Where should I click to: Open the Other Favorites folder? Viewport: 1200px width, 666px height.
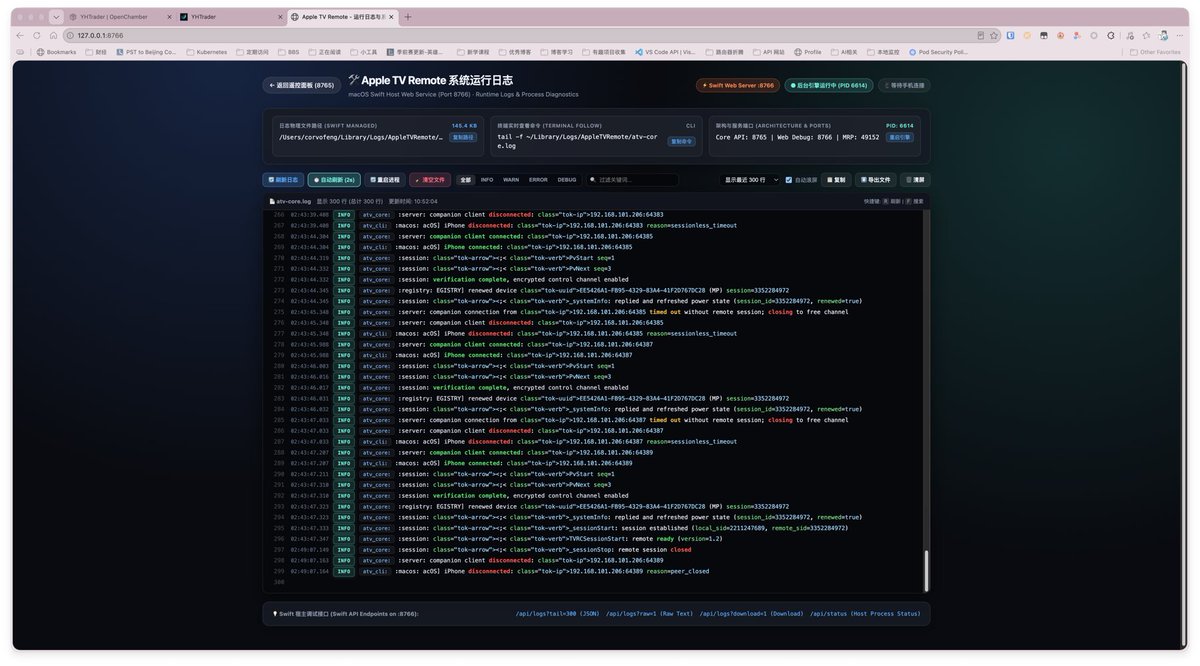[x=1156, y=52]
